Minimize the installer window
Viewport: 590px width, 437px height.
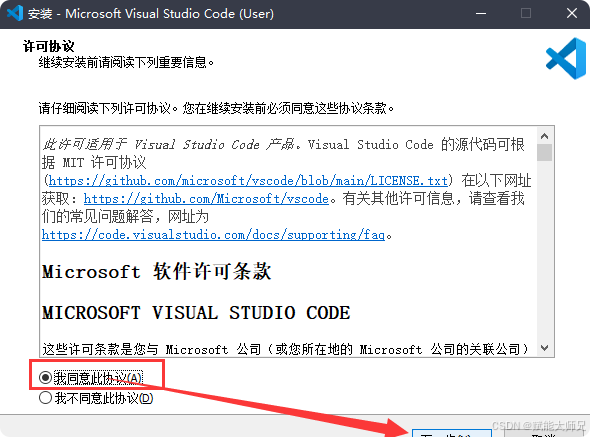tap(481, 14)
